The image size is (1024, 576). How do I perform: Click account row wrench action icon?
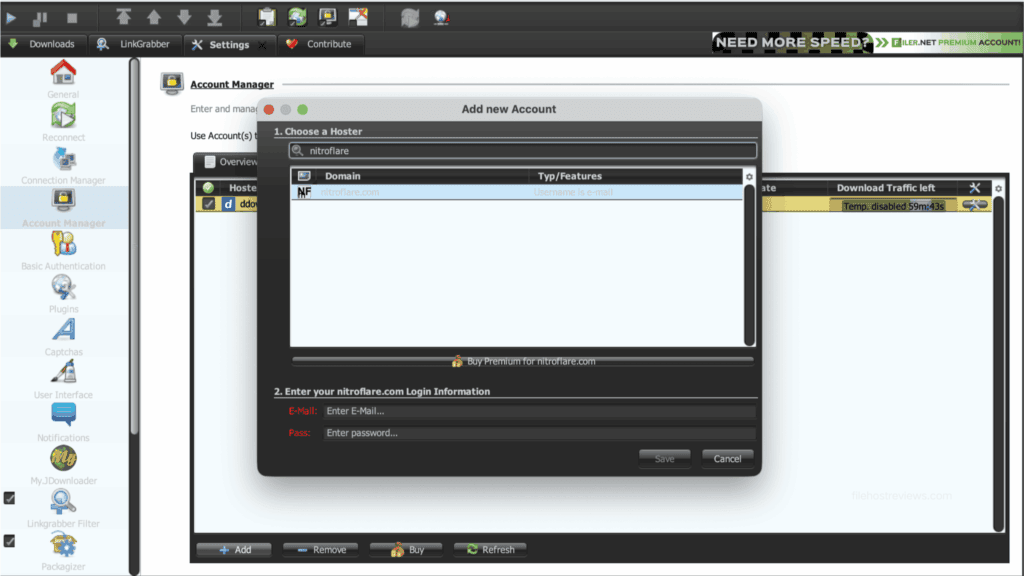[974, 205]
